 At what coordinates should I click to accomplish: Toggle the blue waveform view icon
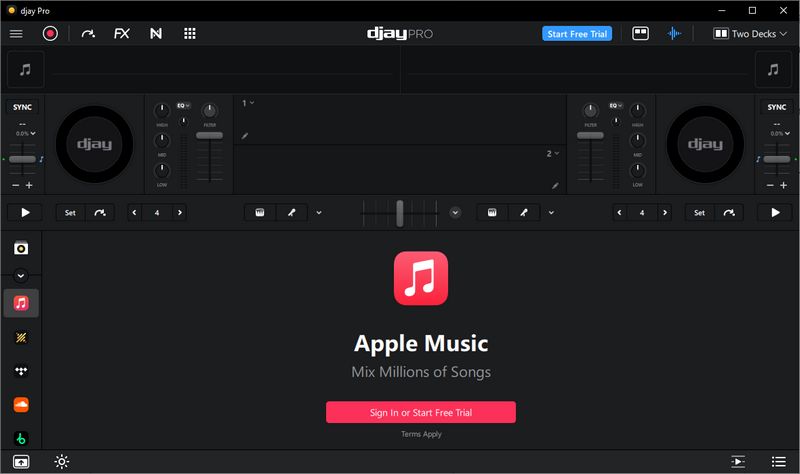[674, 34]
